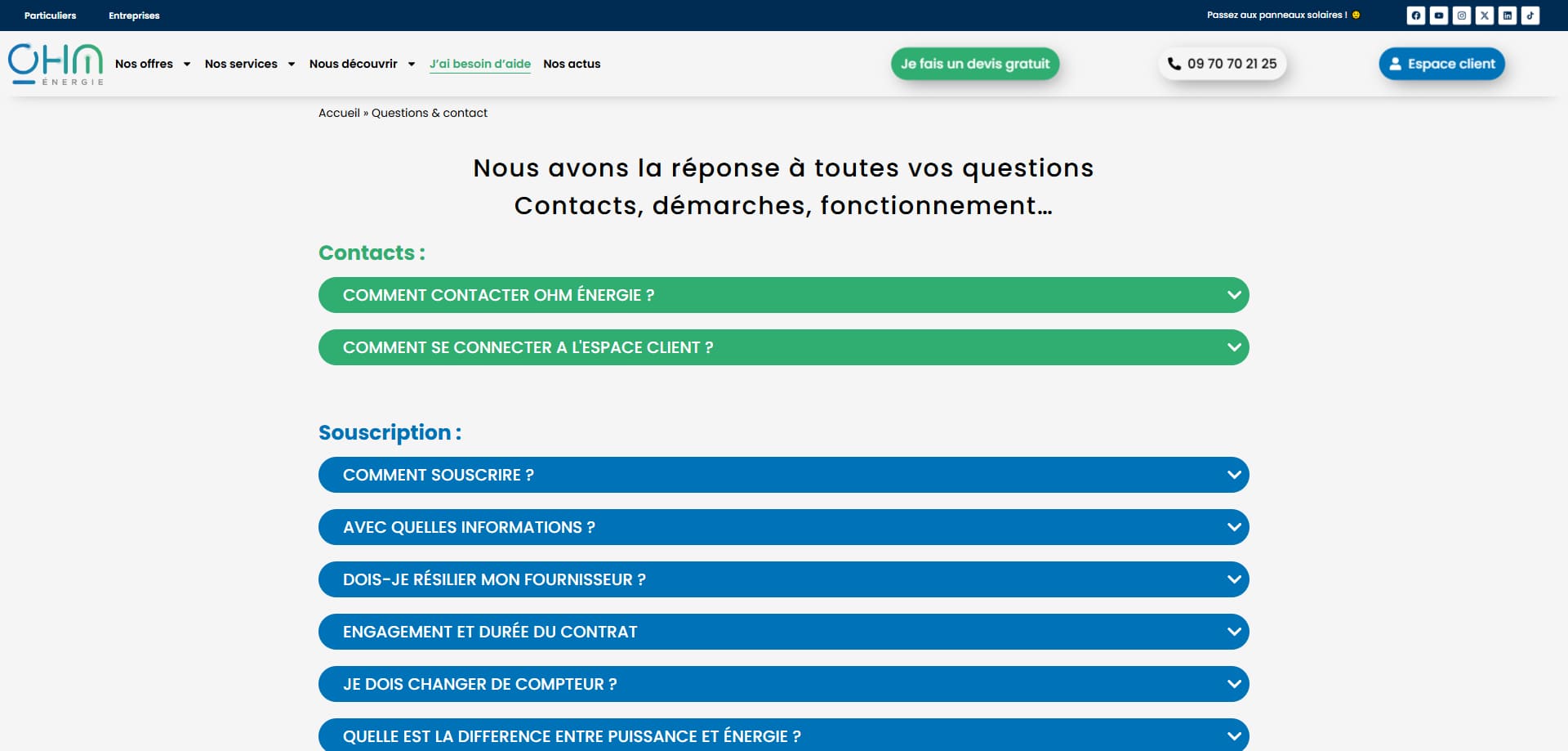
Task: Expand 'Comment se connecter à l'espace client ?'
Action: pyautogui.click(x=784, y=347)
